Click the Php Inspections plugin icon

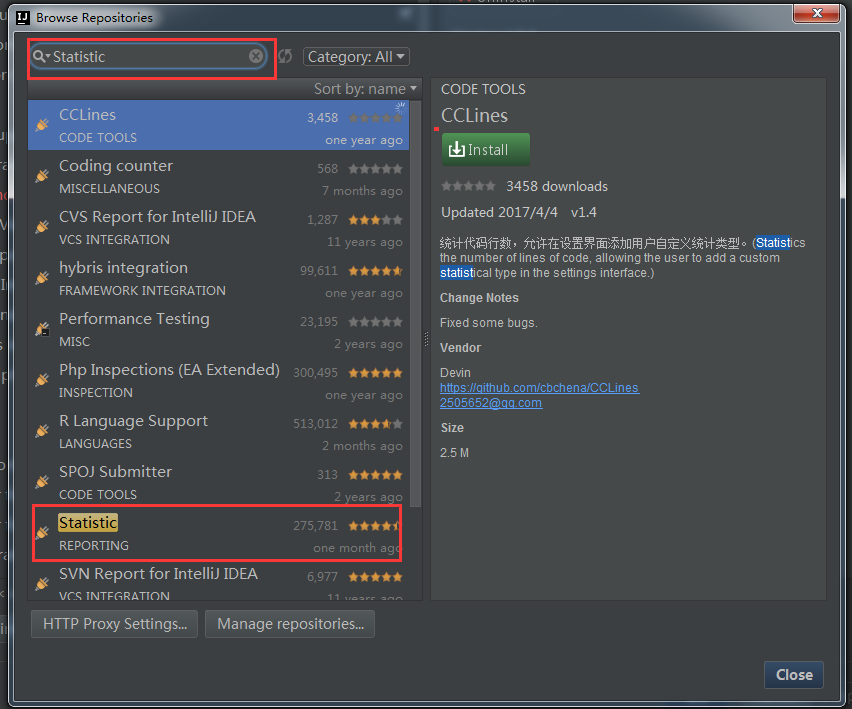tap(42, 380)
